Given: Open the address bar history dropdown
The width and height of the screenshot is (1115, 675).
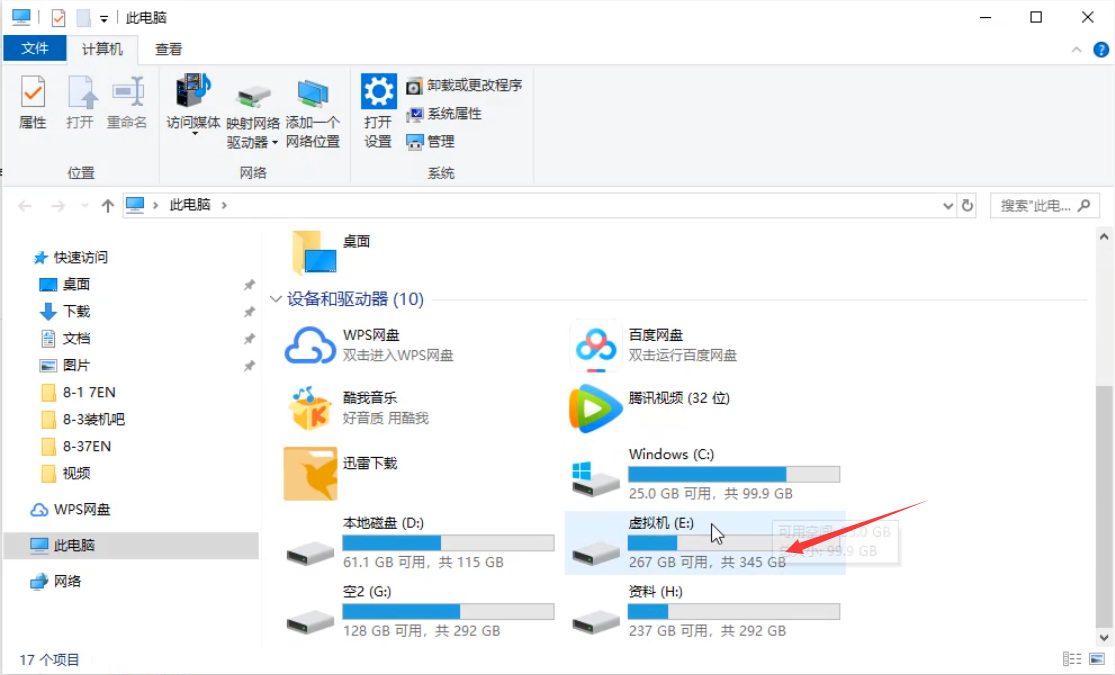Looking at the screenshot, I should tap(948, 205).
